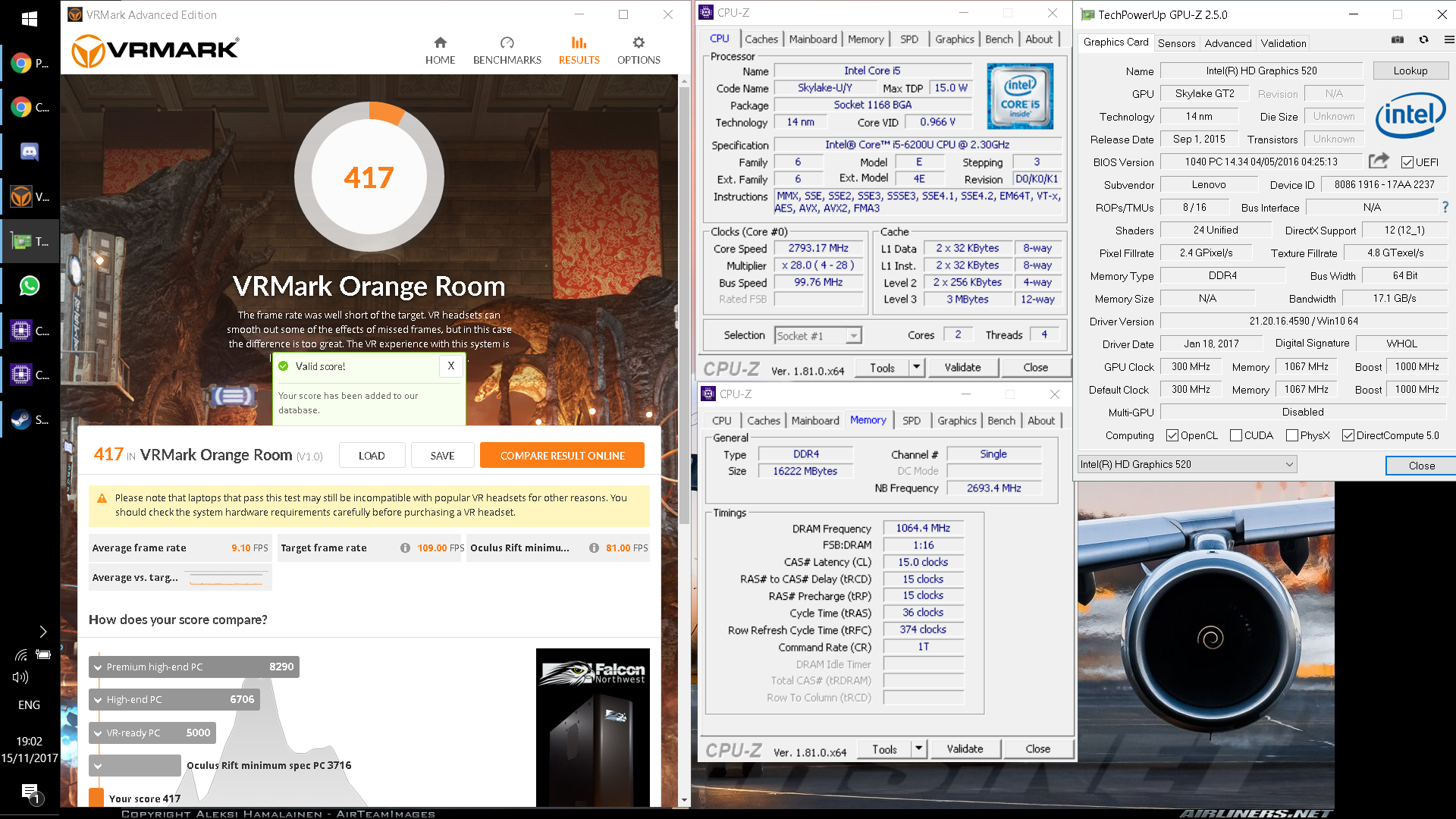Image resolution: width=1456 pixels, height=819 pixels.
Task: Open Graphics tab in lower CPU-Z
Action: click(x=956, y=420)
